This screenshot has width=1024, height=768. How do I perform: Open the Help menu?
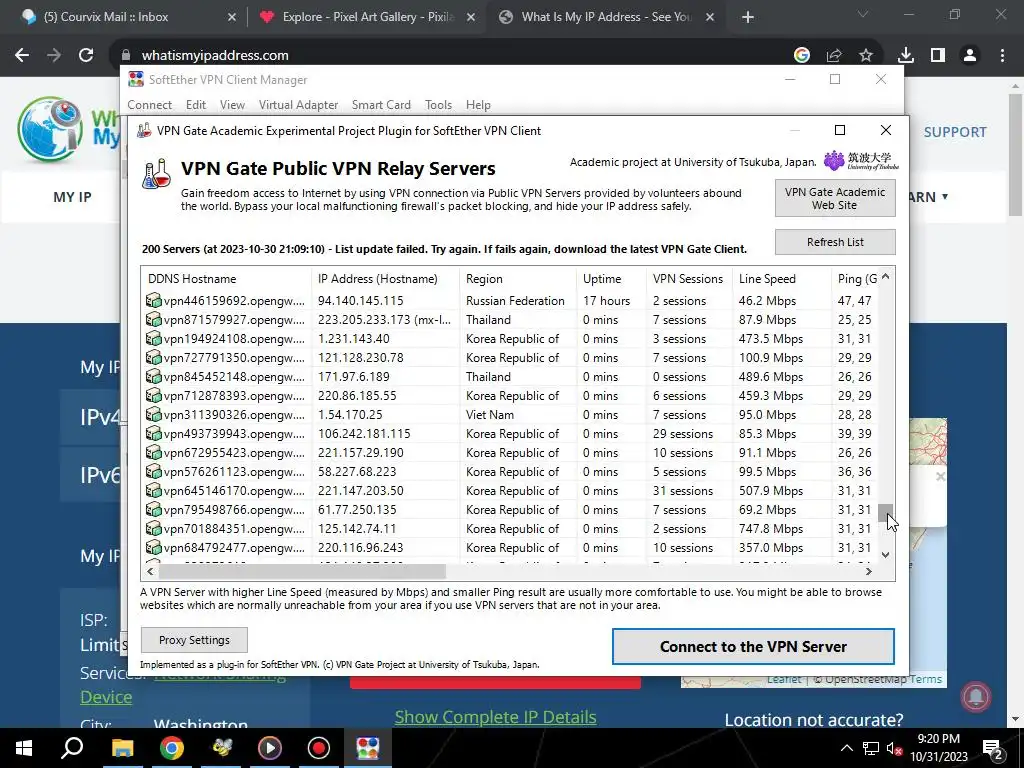(478, 104)
